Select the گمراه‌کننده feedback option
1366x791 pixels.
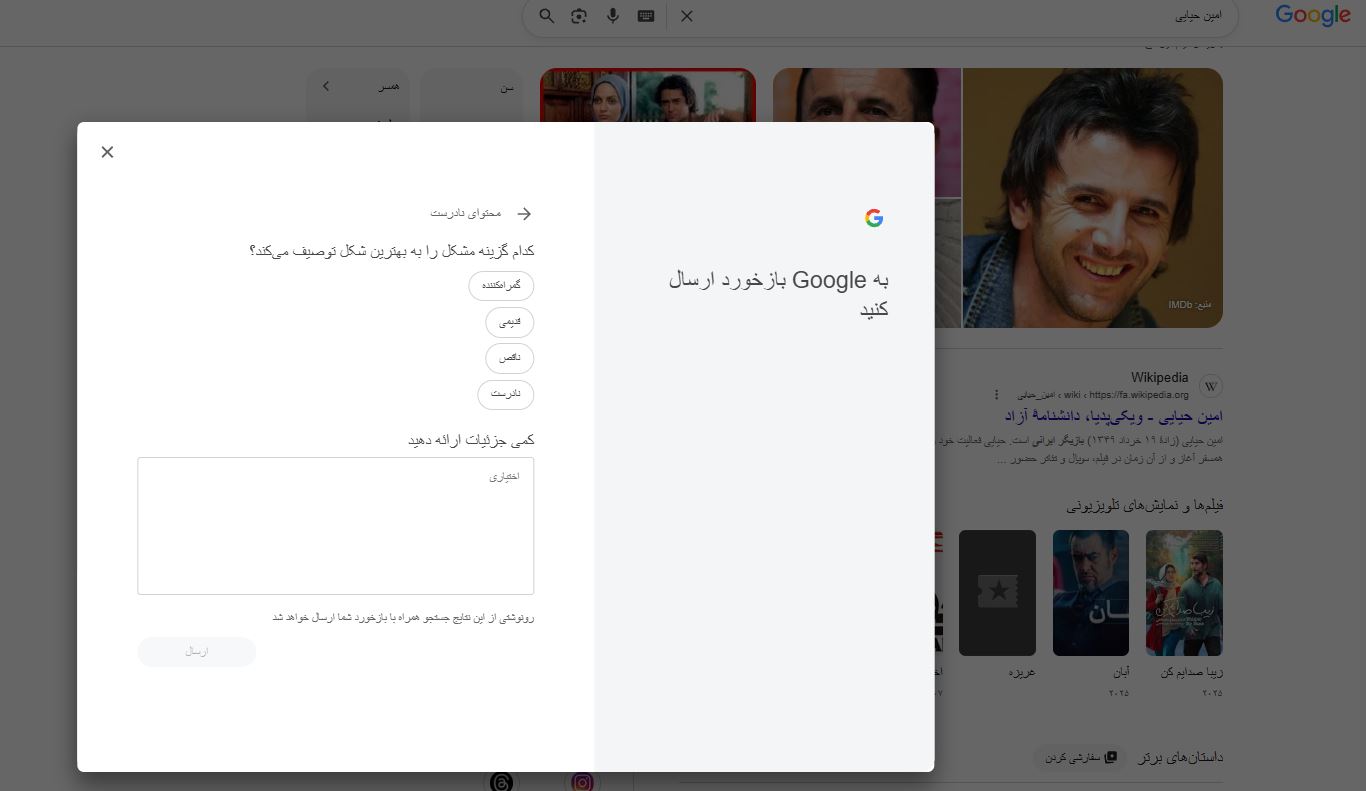click(x=501, y=286)
